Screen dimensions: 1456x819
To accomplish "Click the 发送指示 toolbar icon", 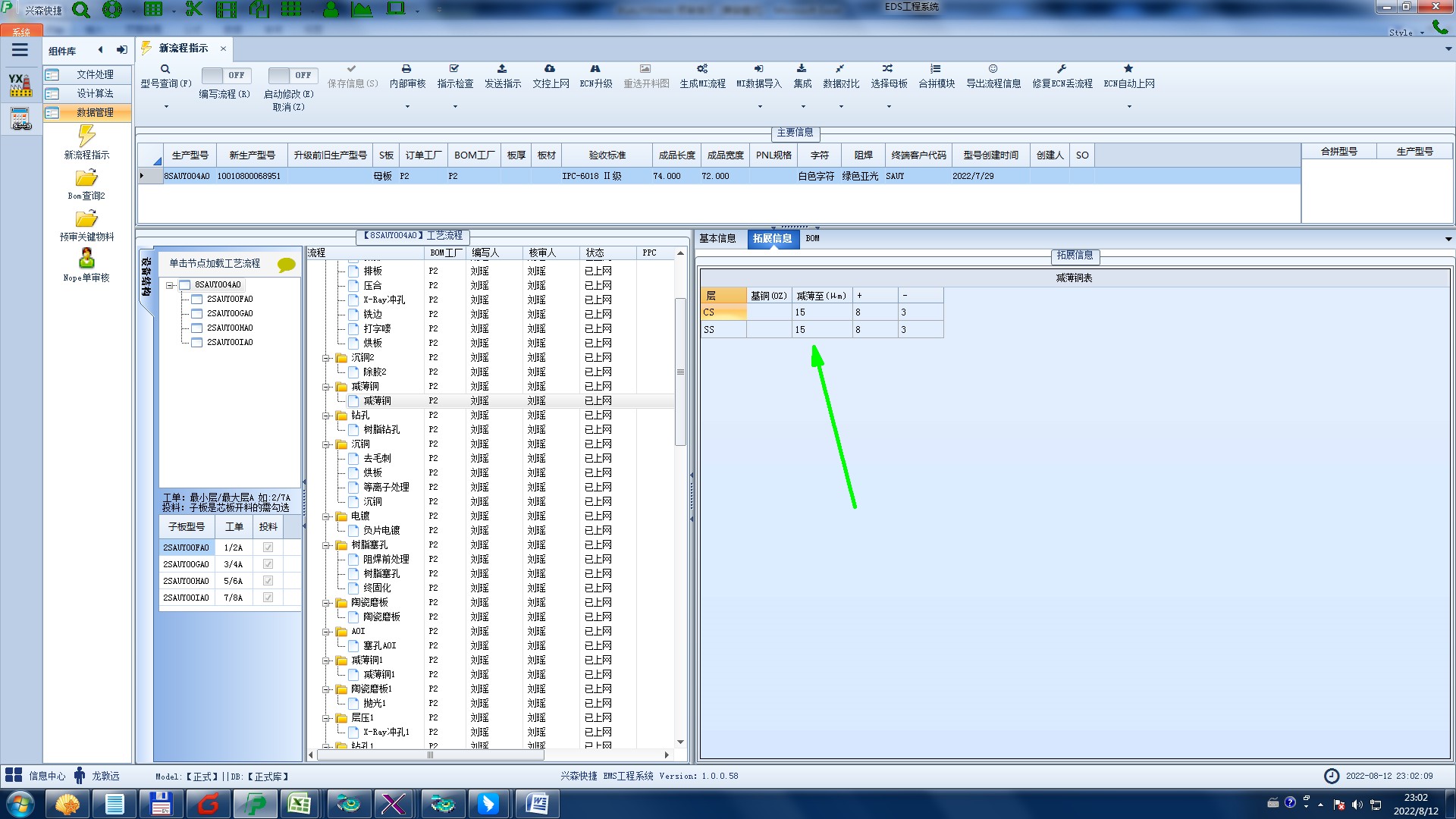I will coord(502,69).
